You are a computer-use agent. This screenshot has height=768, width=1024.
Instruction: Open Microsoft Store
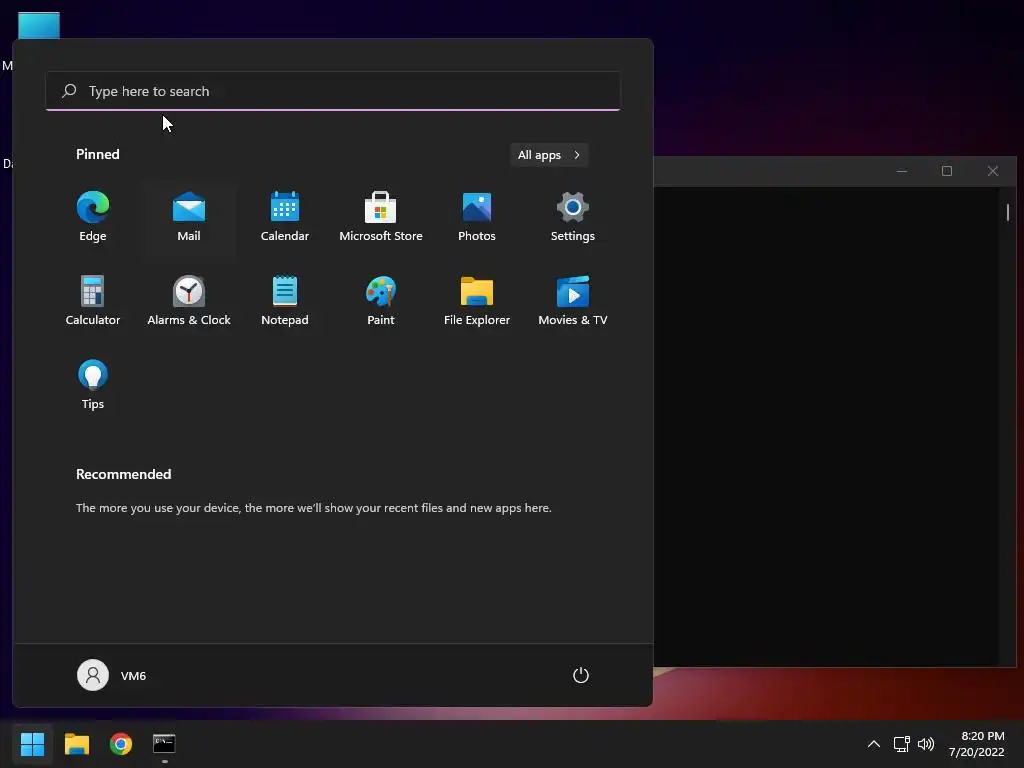[x=381, y=217]
